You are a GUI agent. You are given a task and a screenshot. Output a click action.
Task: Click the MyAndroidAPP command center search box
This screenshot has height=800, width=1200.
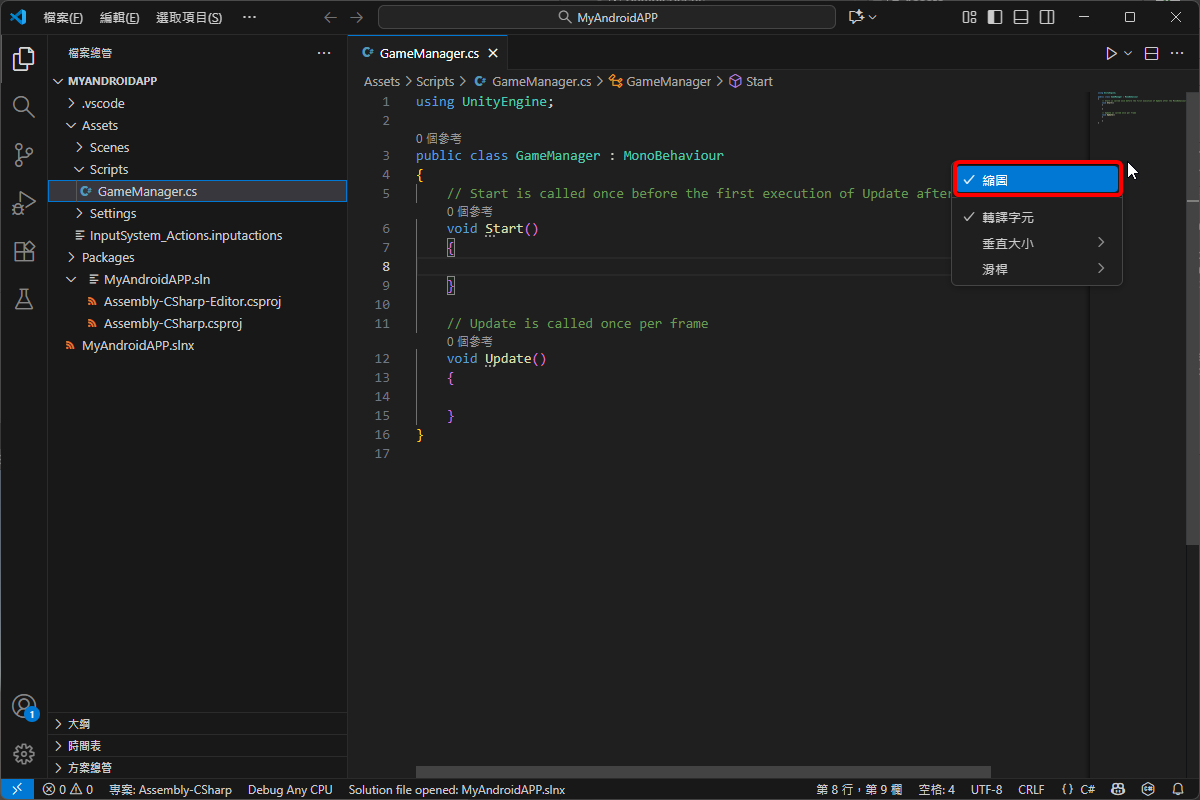tap(606, 17)
